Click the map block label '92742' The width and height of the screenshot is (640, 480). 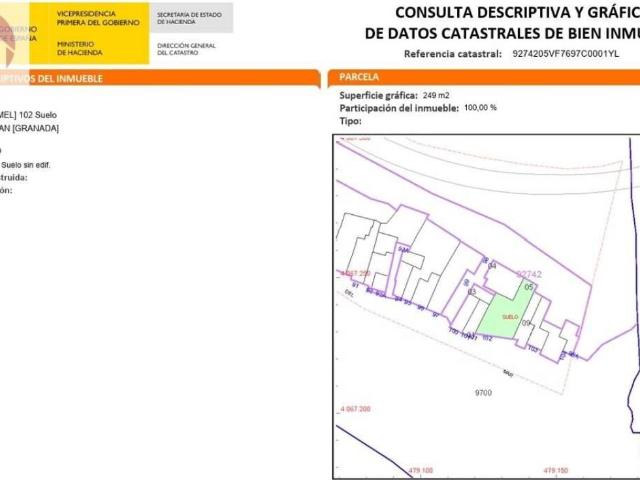tap(529, 274)
